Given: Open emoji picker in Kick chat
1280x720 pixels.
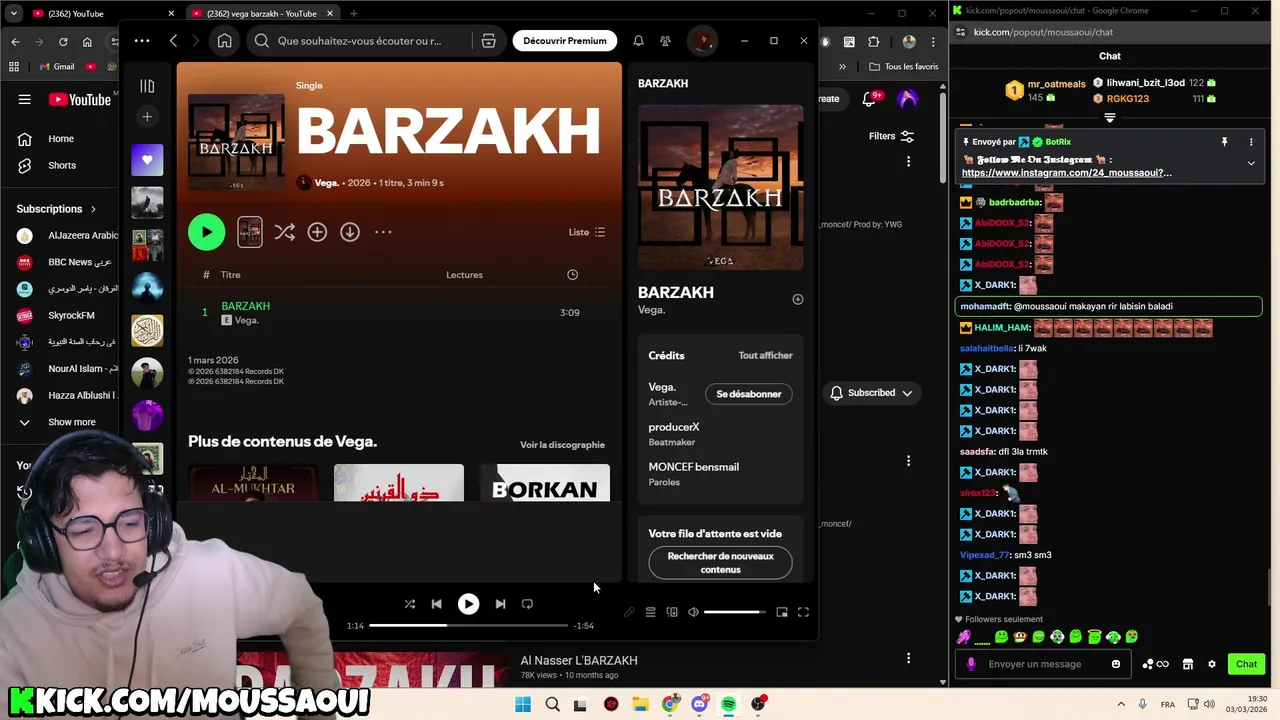Looking at the screenshot, I should point(1116,664).
